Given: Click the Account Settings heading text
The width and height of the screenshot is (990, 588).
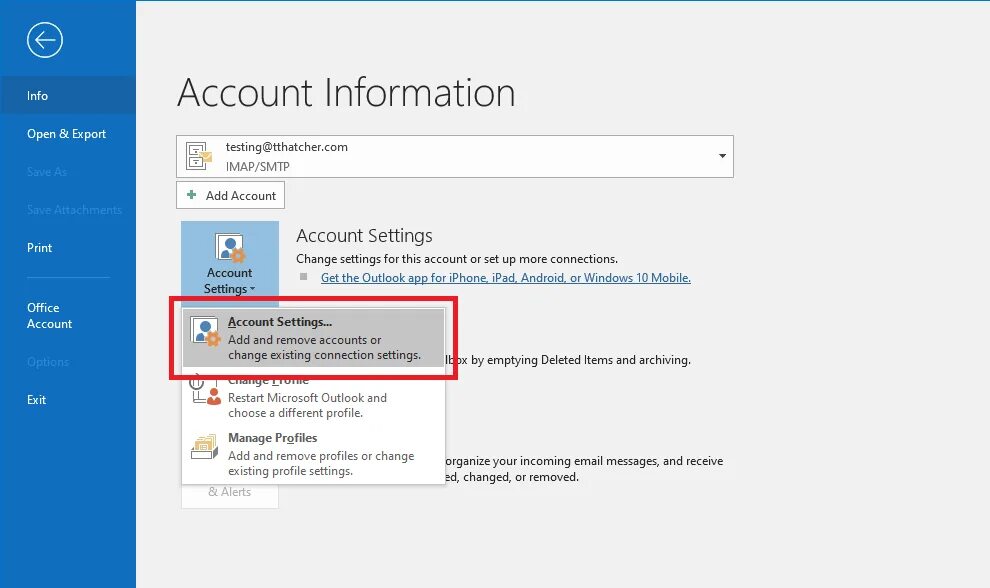Looking at the screenshot, I should 364,236.
